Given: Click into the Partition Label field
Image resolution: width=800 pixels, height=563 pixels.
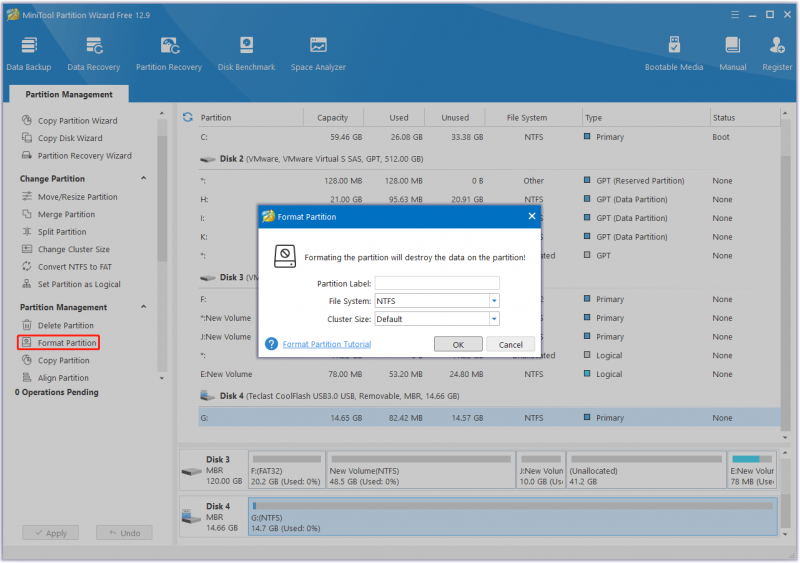Looking at the screenshot, I should (437, 283).
